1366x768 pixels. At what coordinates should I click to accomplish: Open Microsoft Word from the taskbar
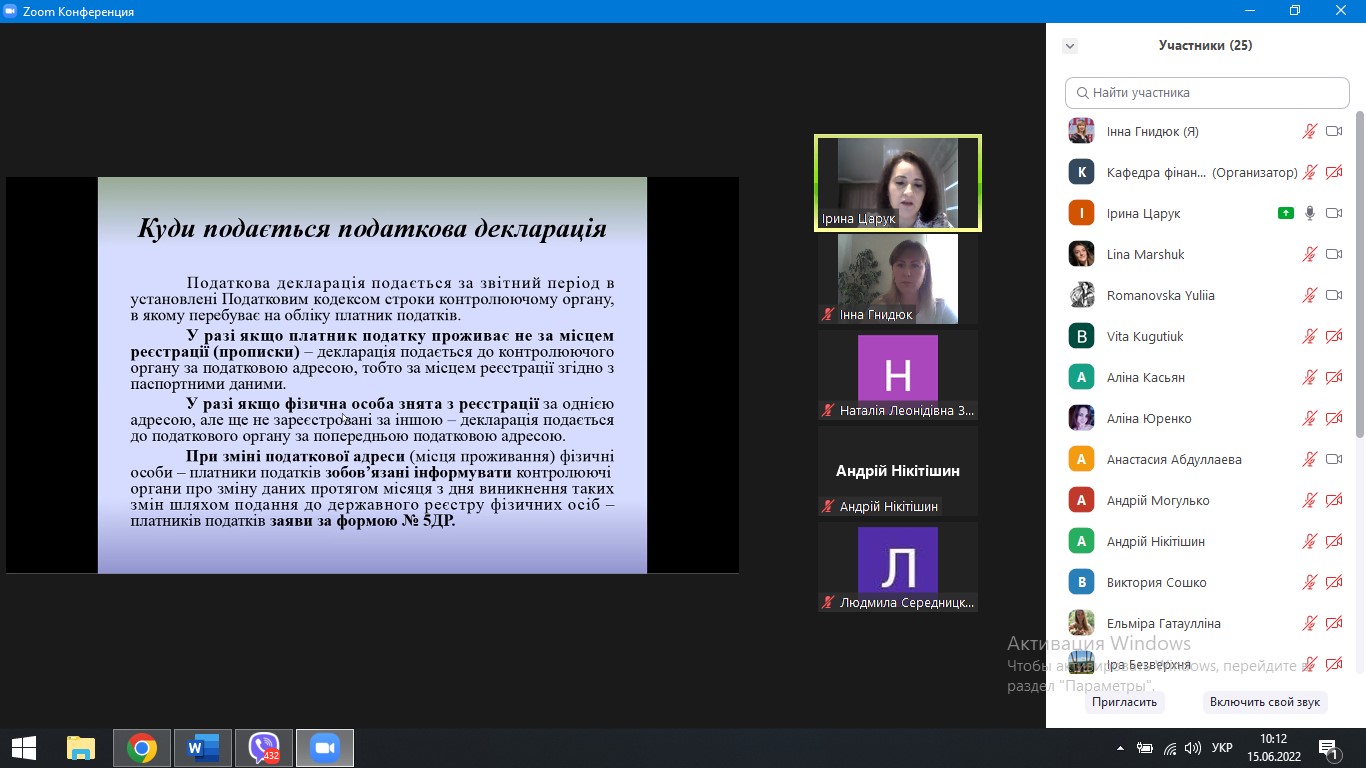click(203, 748)
